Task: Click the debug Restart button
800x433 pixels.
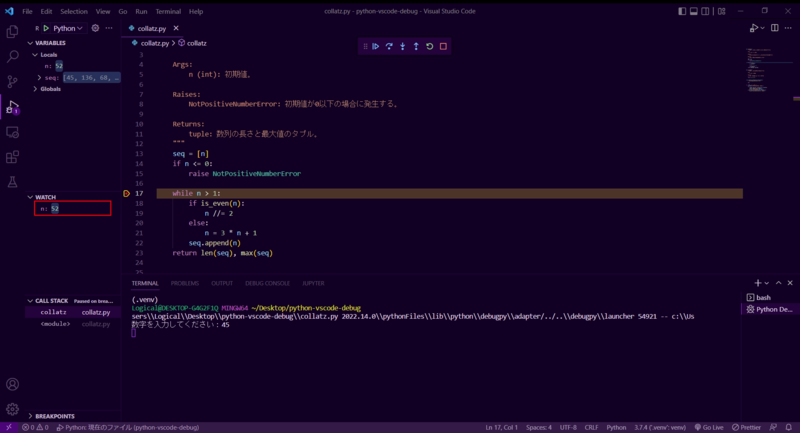Action: (x=430, y=46)
